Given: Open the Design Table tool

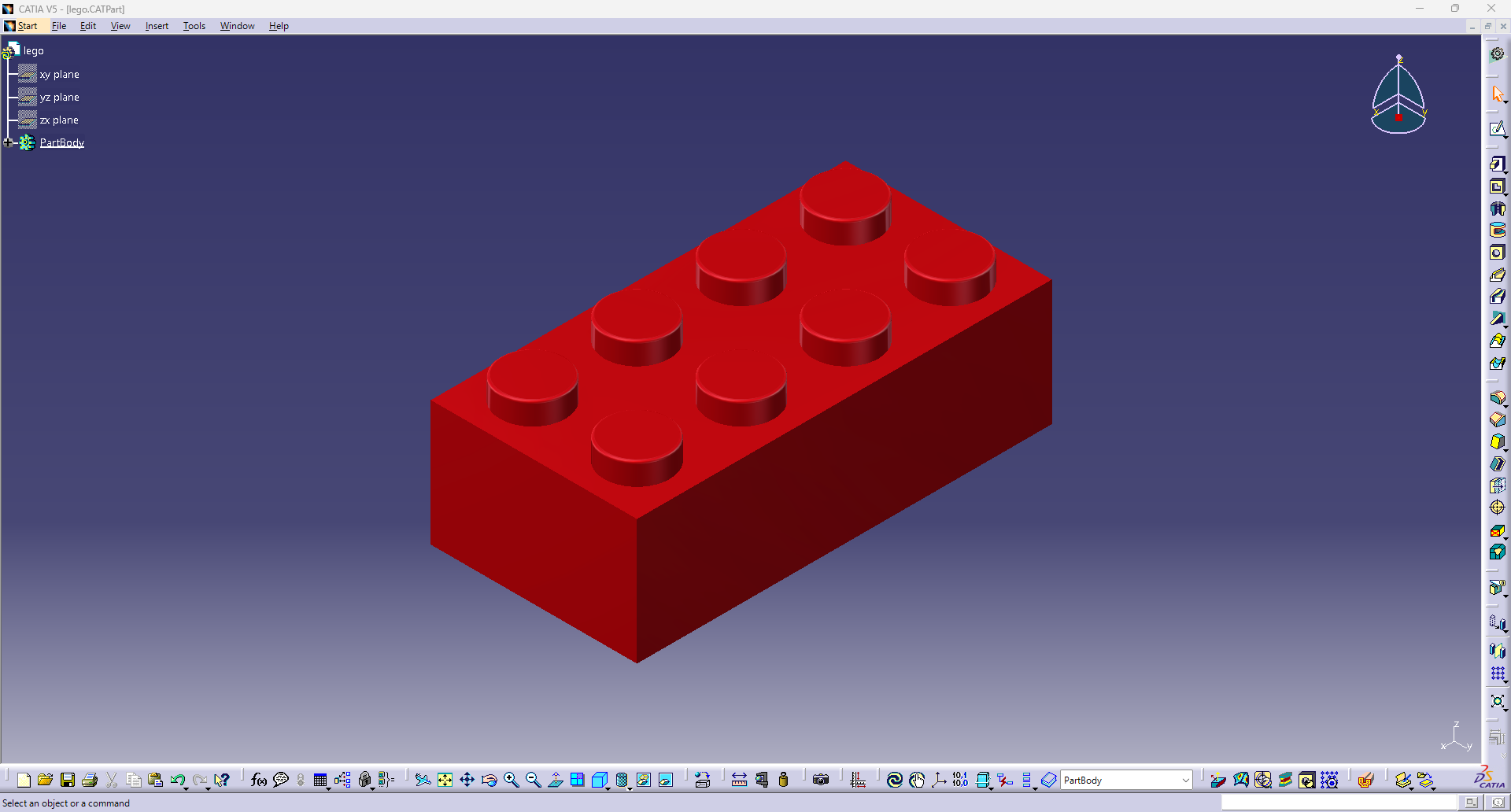Looking at the screenshot, I should click(x=320, y=780).
